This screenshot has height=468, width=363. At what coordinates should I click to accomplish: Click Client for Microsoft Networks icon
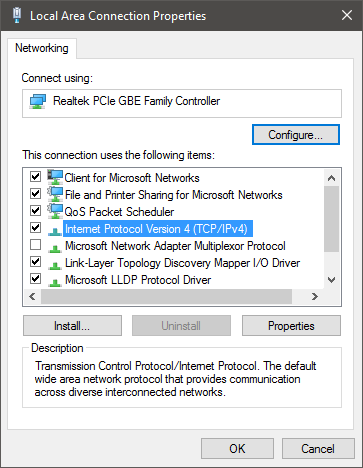coord(55,177)
